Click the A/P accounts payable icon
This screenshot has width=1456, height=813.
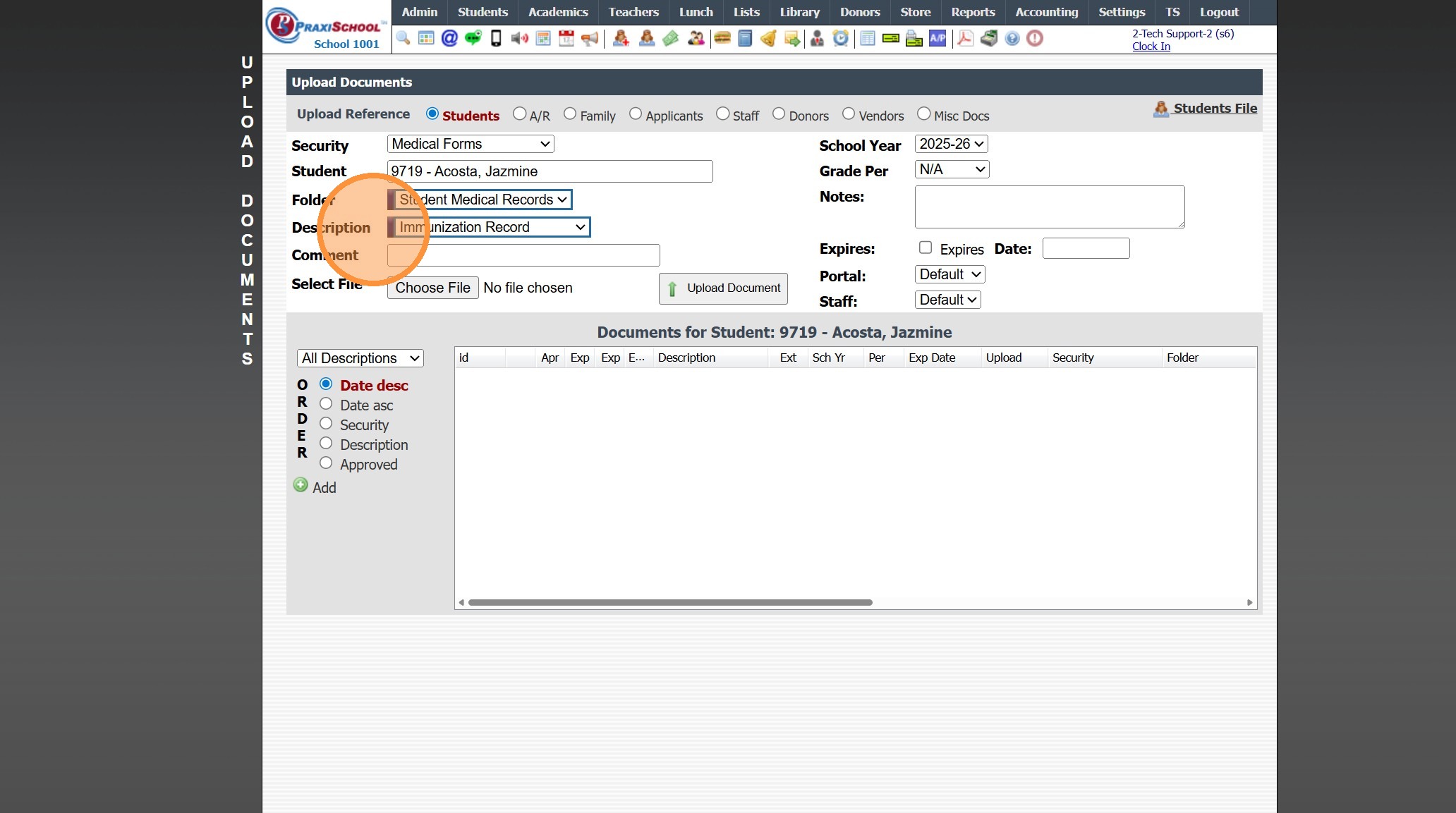[938, 38]
